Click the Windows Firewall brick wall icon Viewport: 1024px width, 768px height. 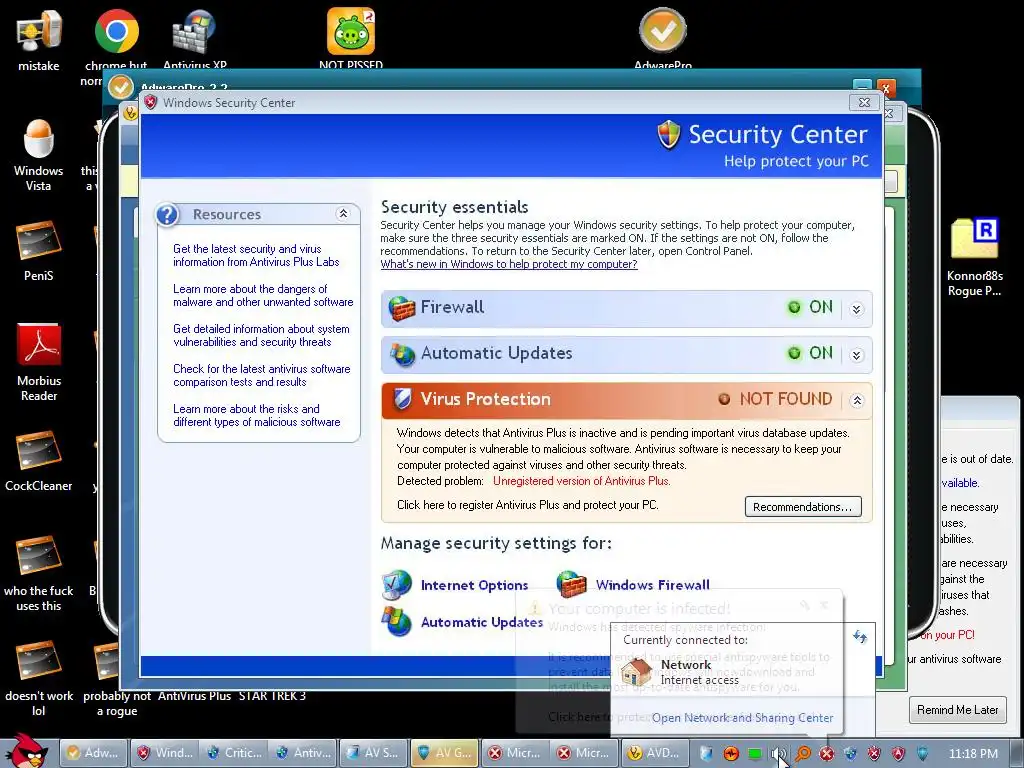point(571,584)
